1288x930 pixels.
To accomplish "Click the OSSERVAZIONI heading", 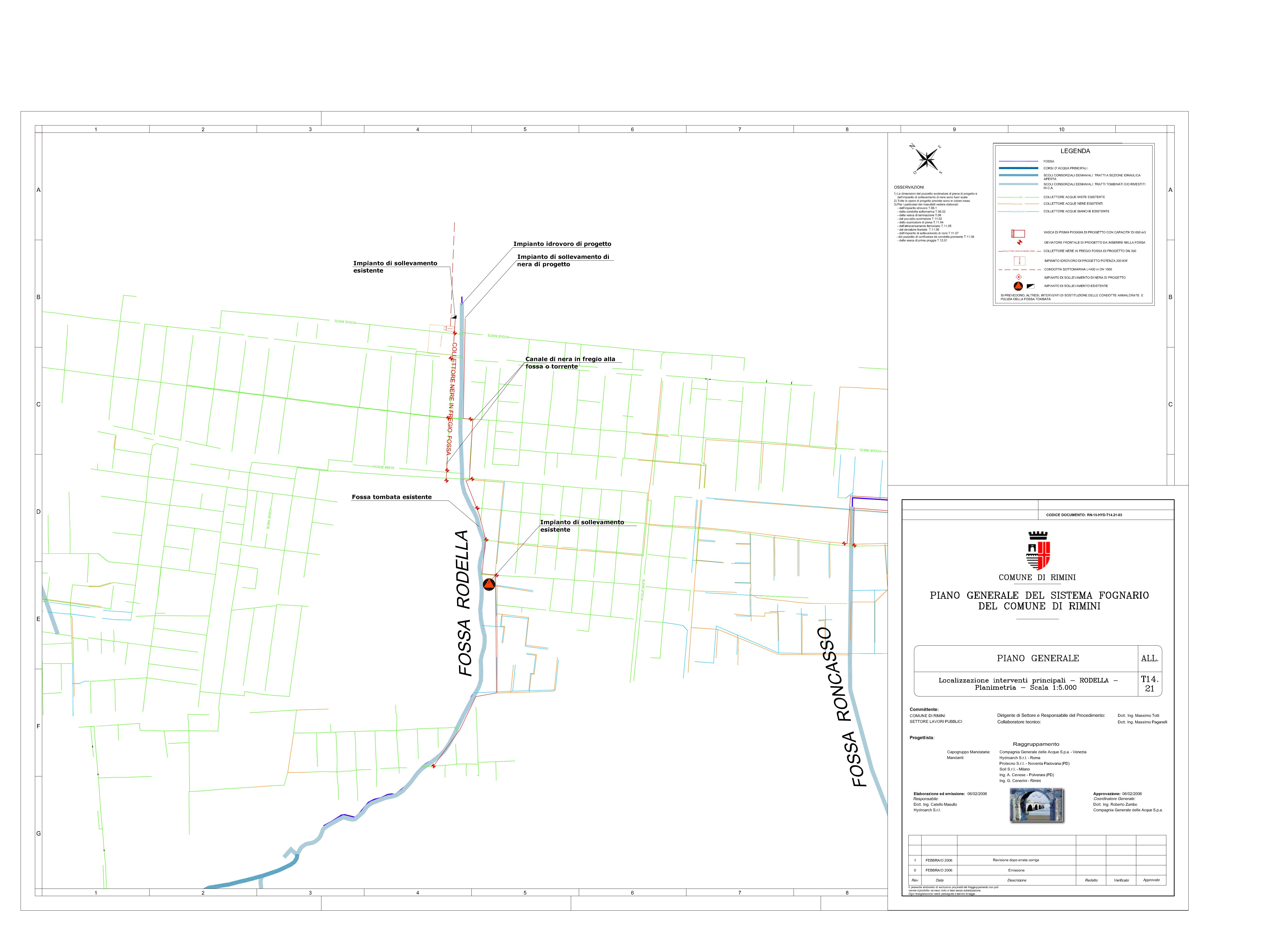I will 909,187.
